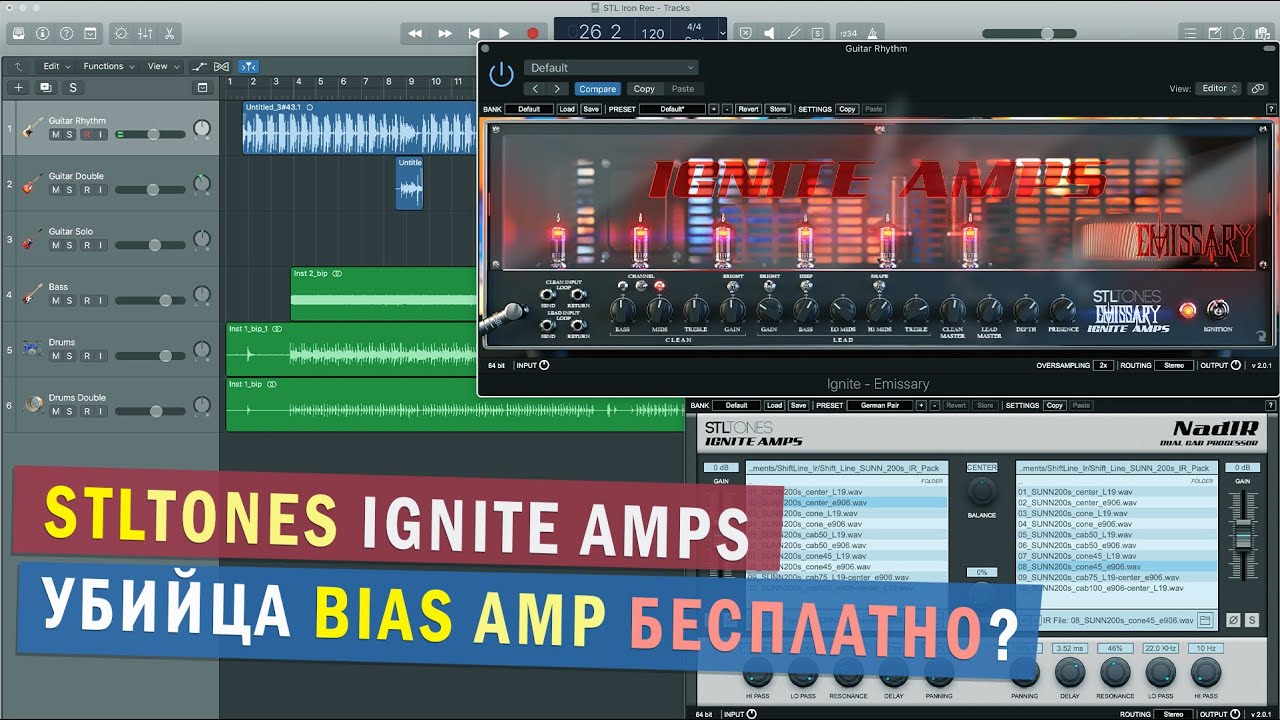1280x720 pixels.
Task: Select 08_SUNN200s_cone45_e906.wav in right IR list
Action: pyautogui.click(x=1116, y=566)
